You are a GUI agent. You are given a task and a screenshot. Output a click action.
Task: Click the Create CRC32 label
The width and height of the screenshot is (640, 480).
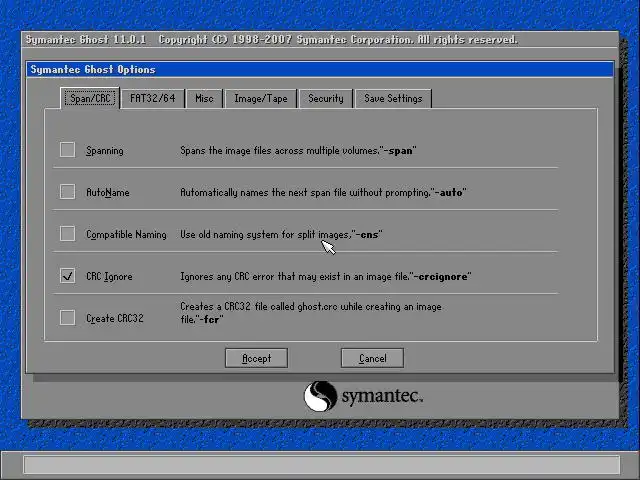(x=115, y=318)
